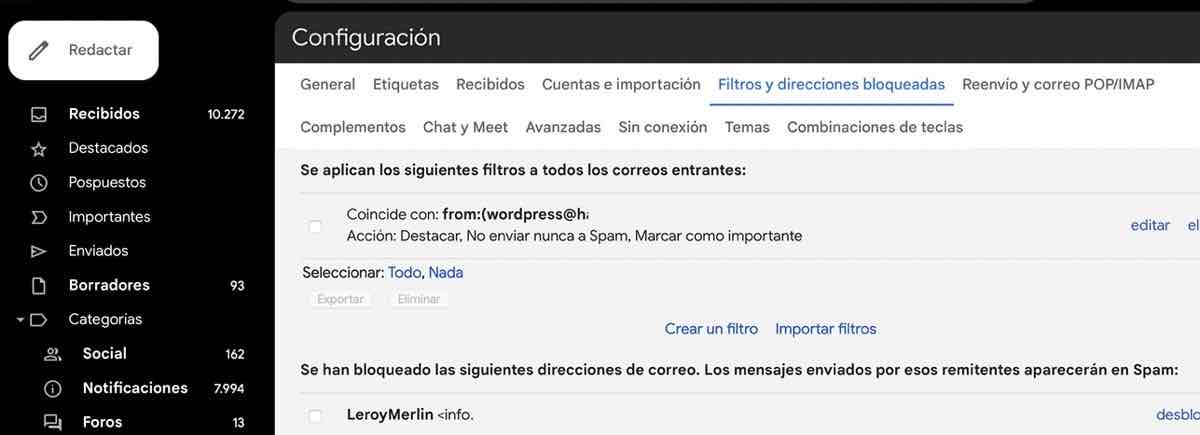Click the Categorías label icon

point(39,320)
